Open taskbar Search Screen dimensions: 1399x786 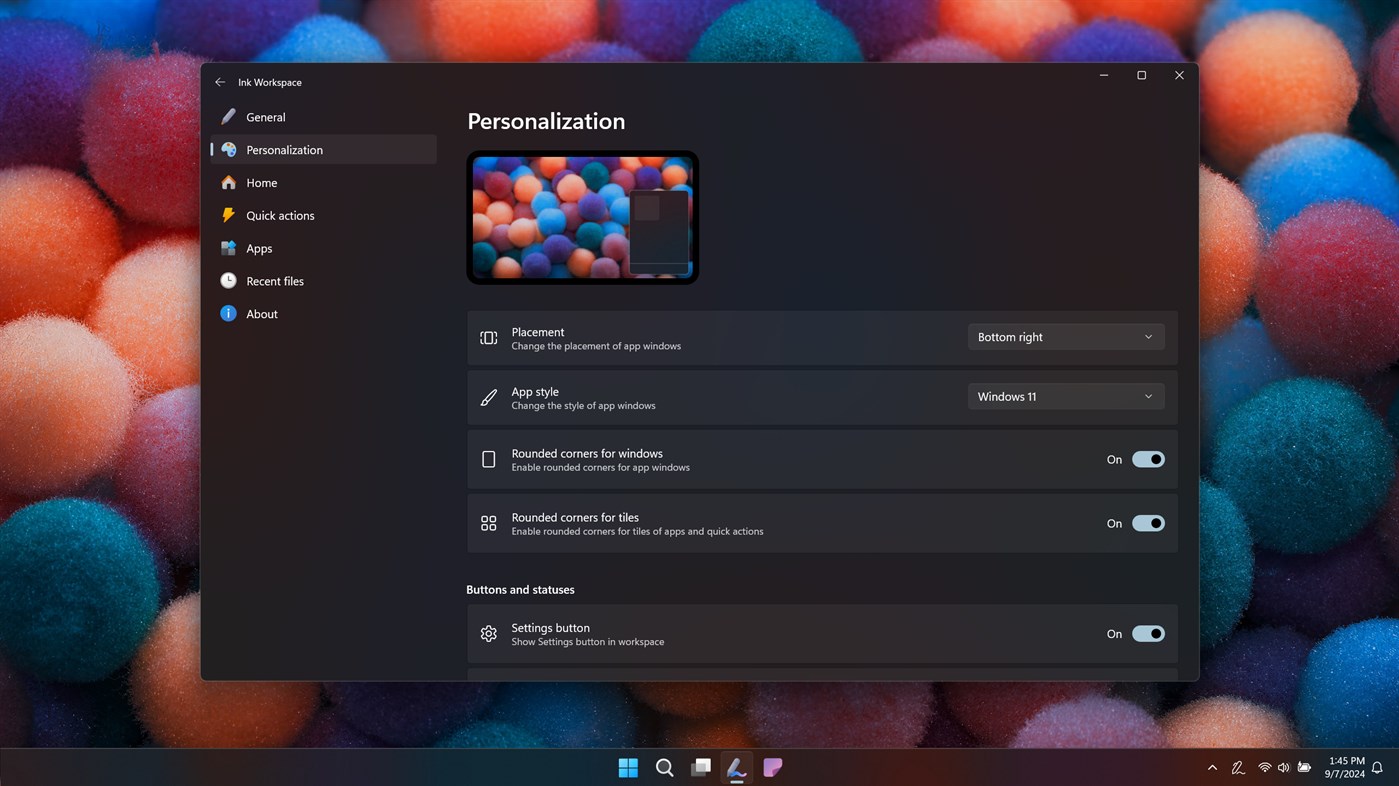[x=664, y=768]
